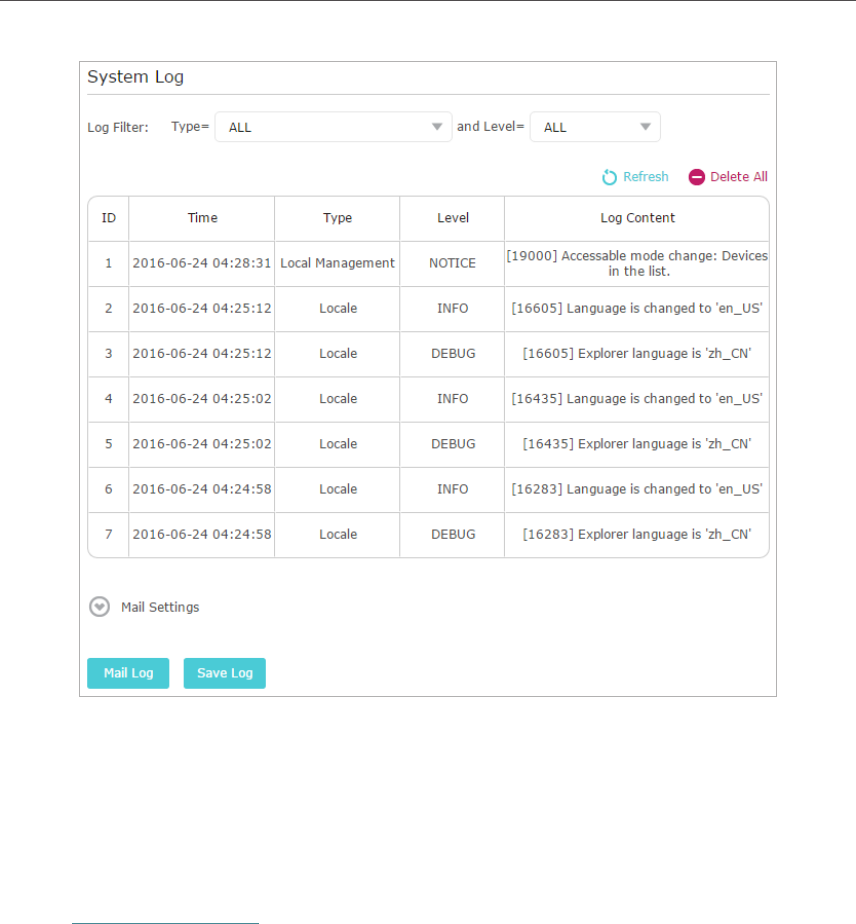Click log content '[16435] Explorer language'
The height and width of the screenshot is (924, 856).
pyautogui.click(x=637, y=444)
